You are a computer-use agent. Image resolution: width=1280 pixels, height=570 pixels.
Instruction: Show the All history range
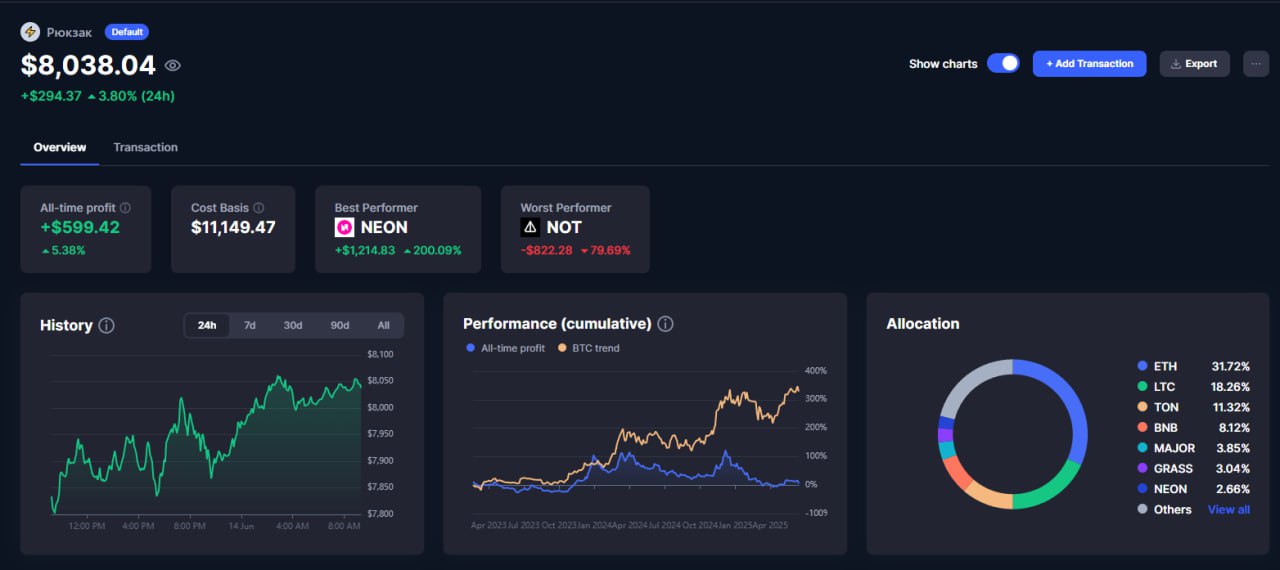coord(383,325)
